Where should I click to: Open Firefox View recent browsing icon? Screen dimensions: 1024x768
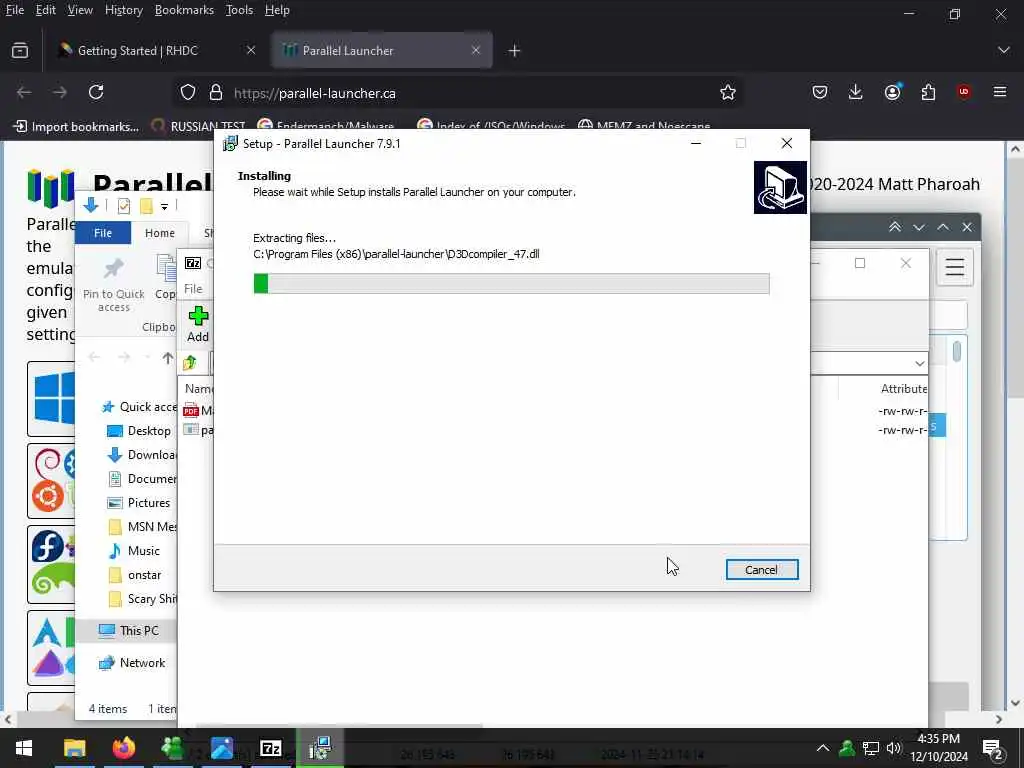pyautogui.click(x=20, y=50)
